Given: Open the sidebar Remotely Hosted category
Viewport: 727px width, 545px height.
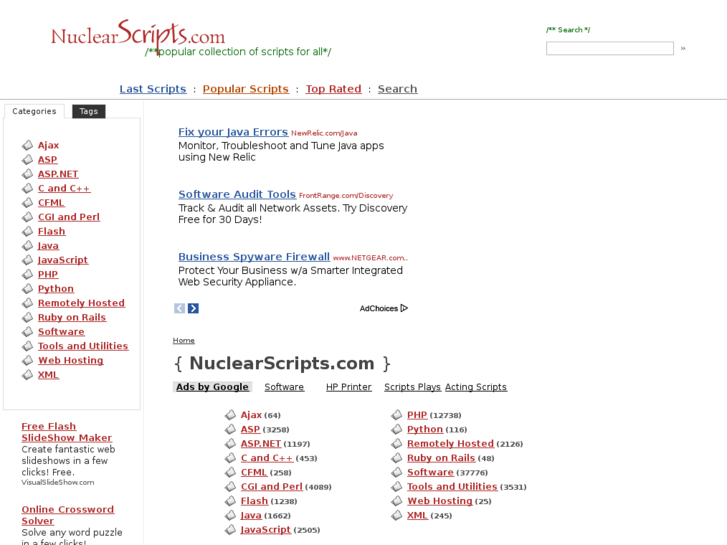Looking at the screenshot, I should coord(81,303).
